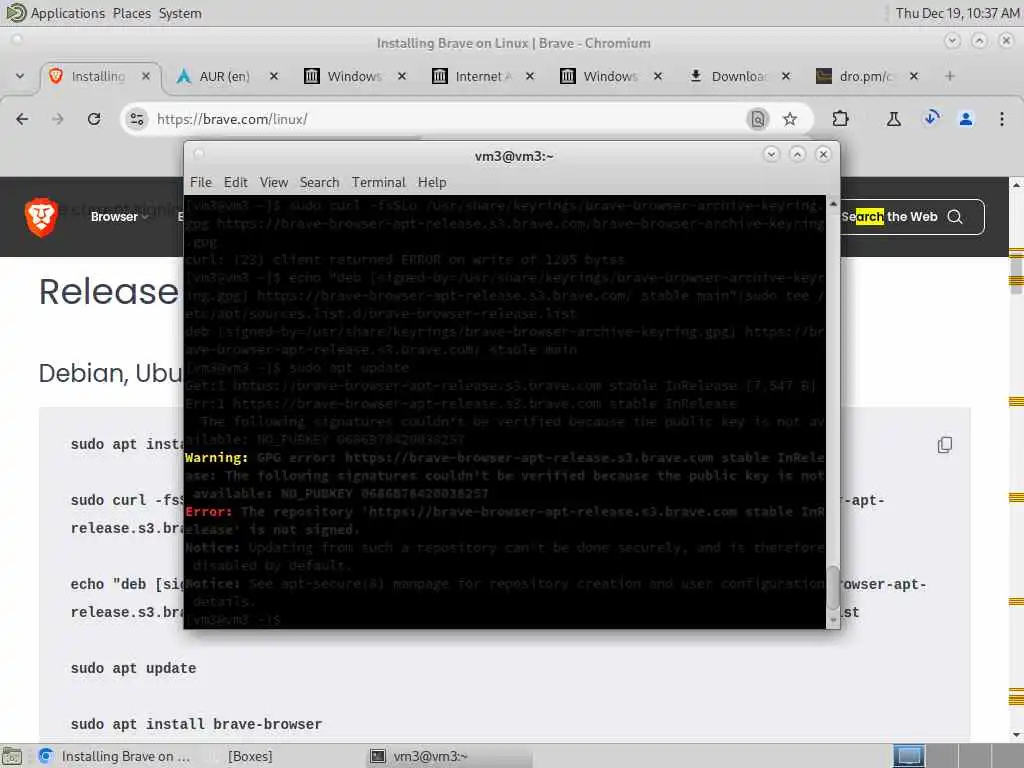Open terminal View menu
Viewport: 1024px width, 768px height.
274,182
